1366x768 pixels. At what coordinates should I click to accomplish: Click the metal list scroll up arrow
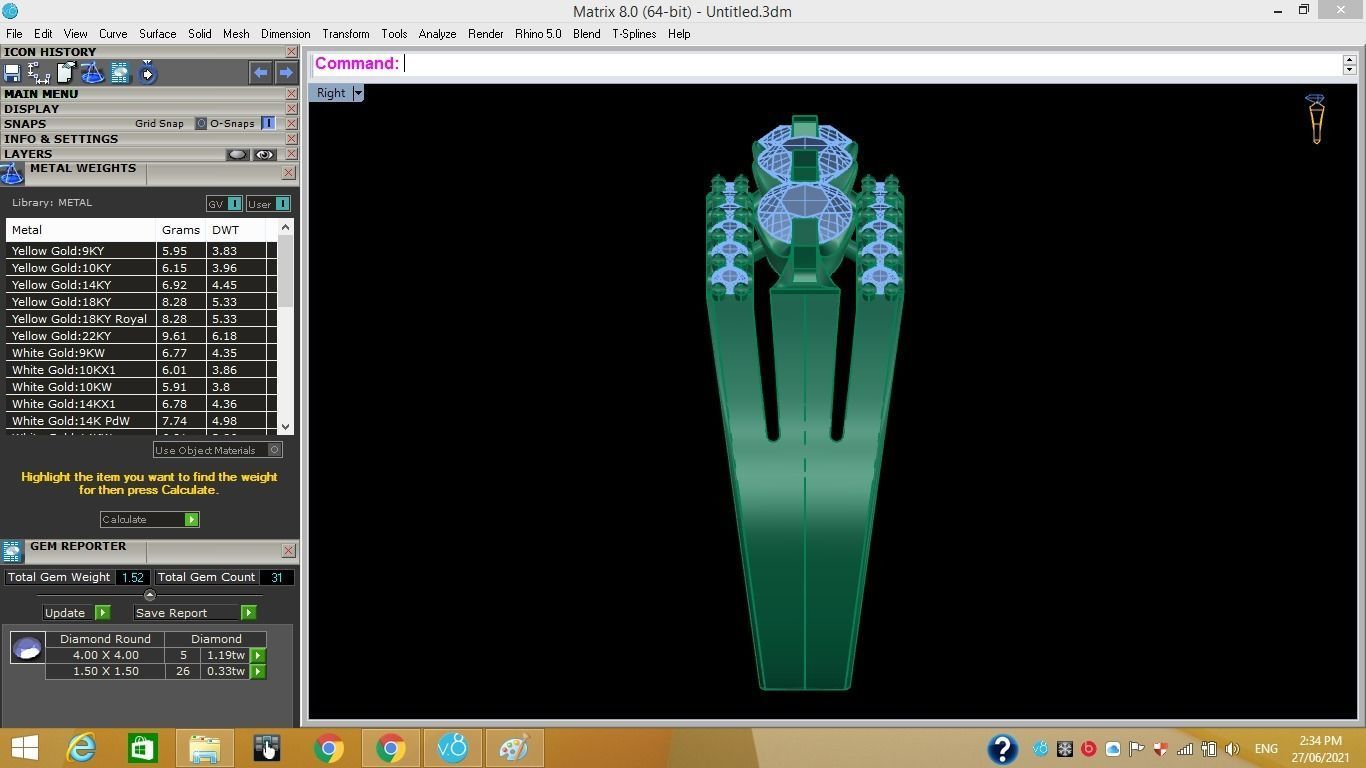click(x=286, y=228)
